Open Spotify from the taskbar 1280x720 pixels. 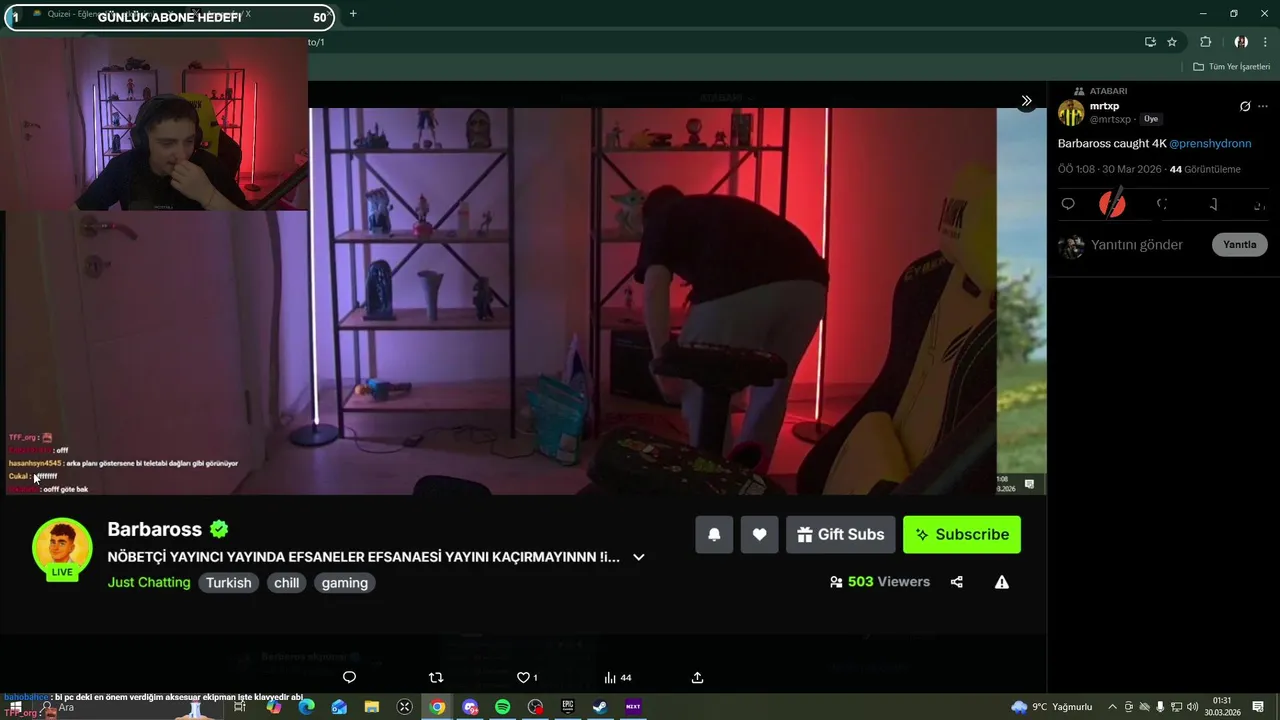click(x=502, y=707)
